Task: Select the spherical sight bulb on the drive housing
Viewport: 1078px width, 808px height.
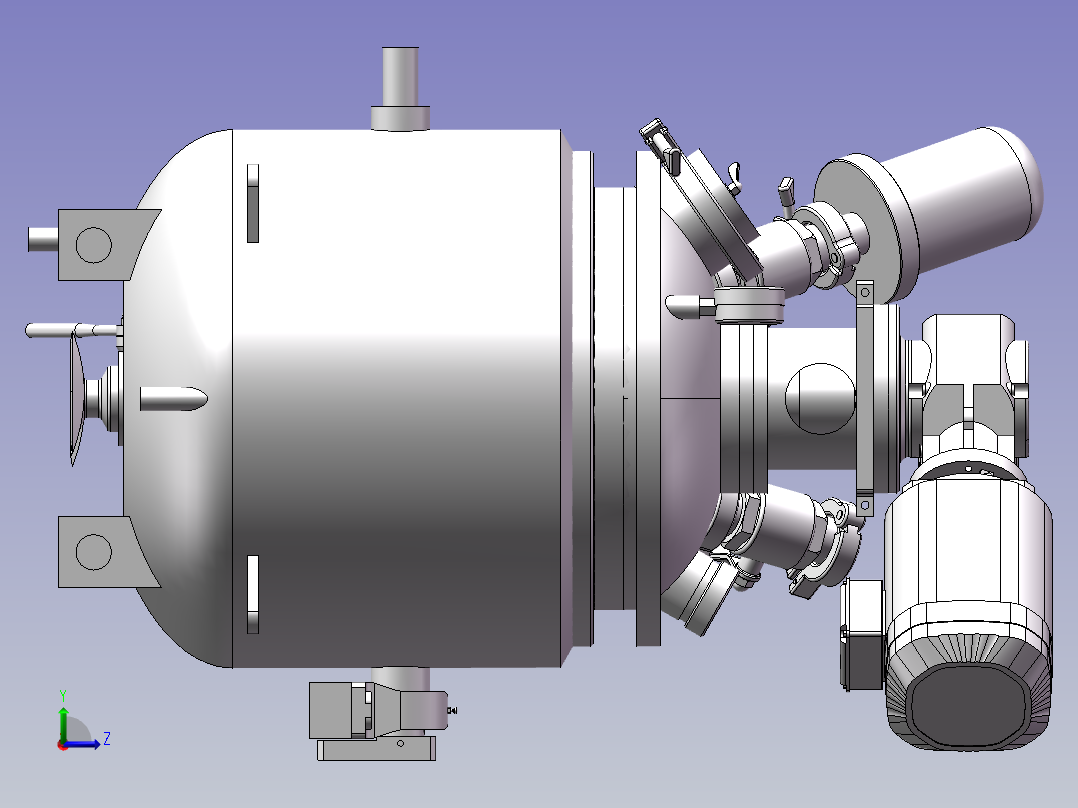Action: click(820, 399)
